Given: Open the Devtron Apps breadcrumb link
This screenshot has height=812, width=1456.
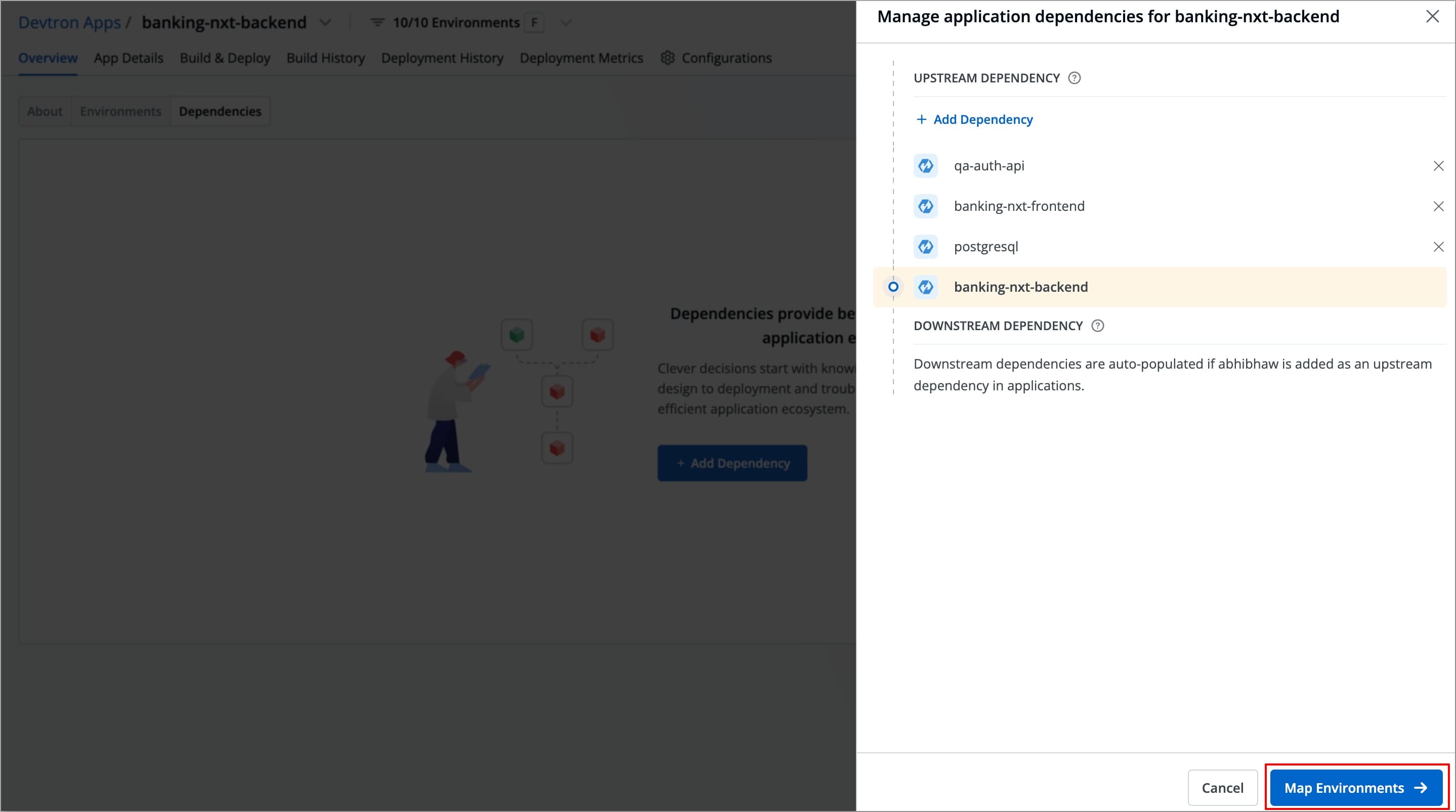Looking at the screenshot, I should tap(69, 22).
